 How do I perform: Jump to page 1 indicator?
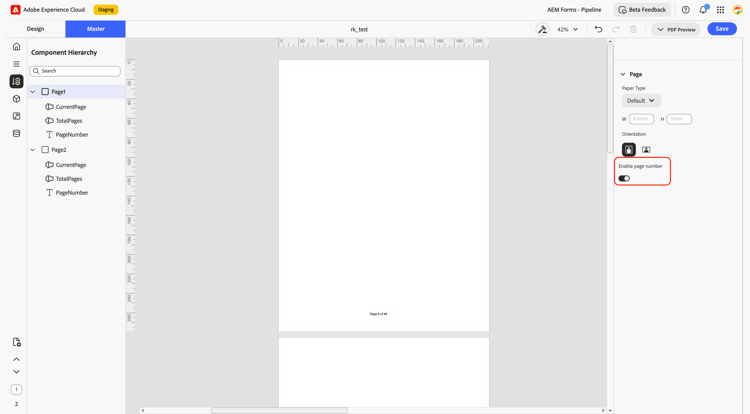point(16,390)
